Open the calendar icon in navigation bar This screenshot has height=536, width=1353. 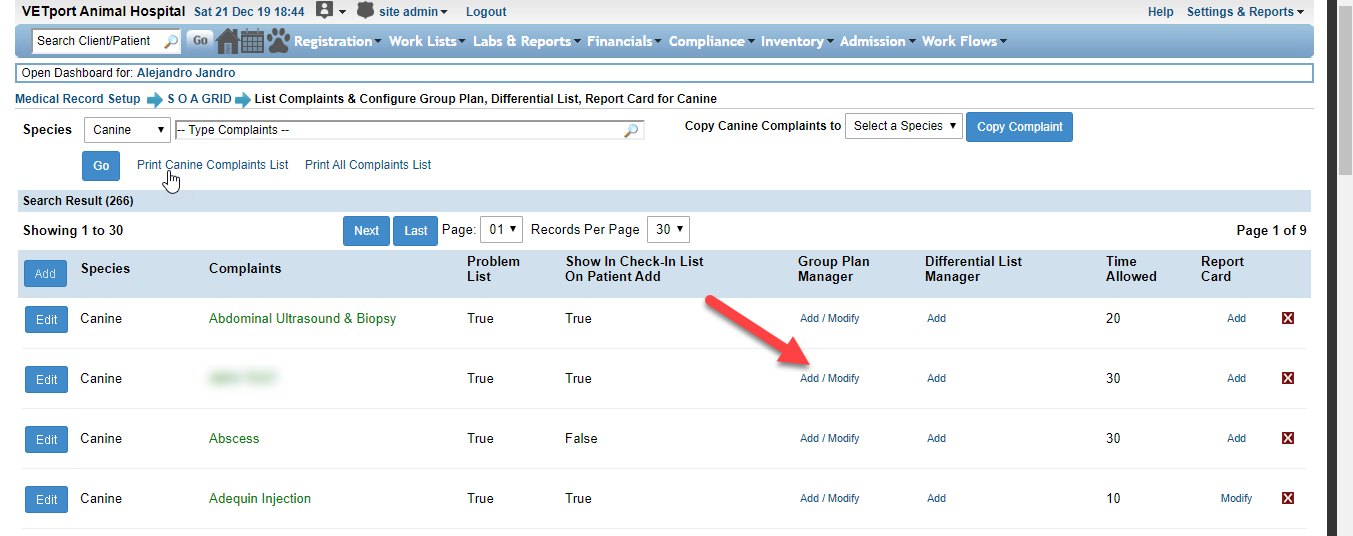coord(252,41)
